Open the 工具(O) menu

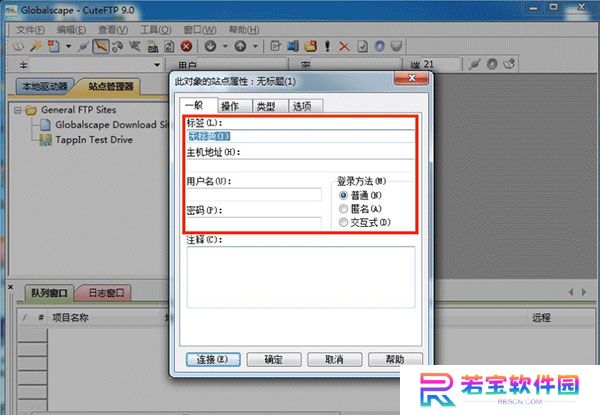(156, 30)
